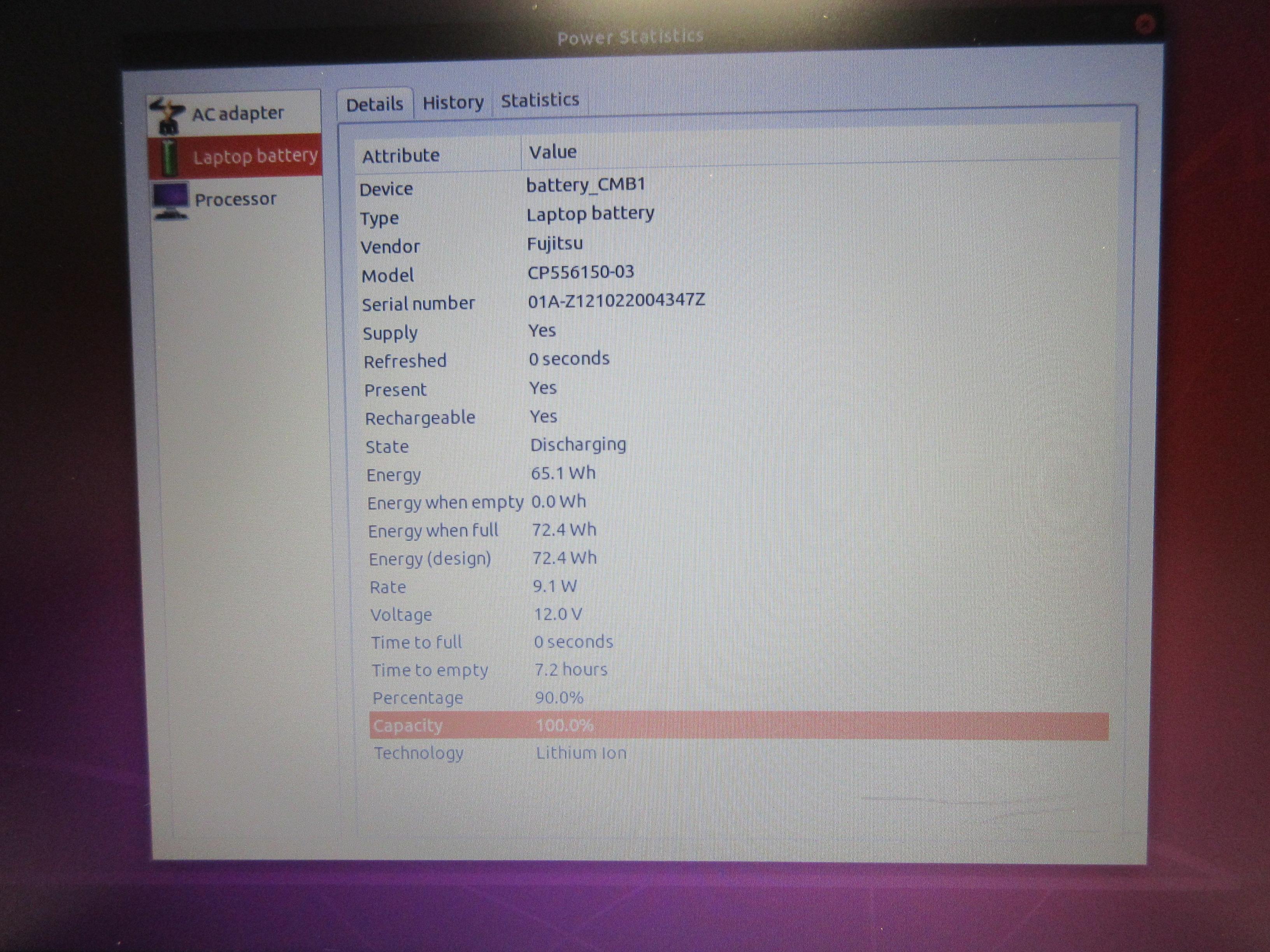Close the Power Statistics window
This screenshot has width=1270, height=952.
[x=1145, y=24]
